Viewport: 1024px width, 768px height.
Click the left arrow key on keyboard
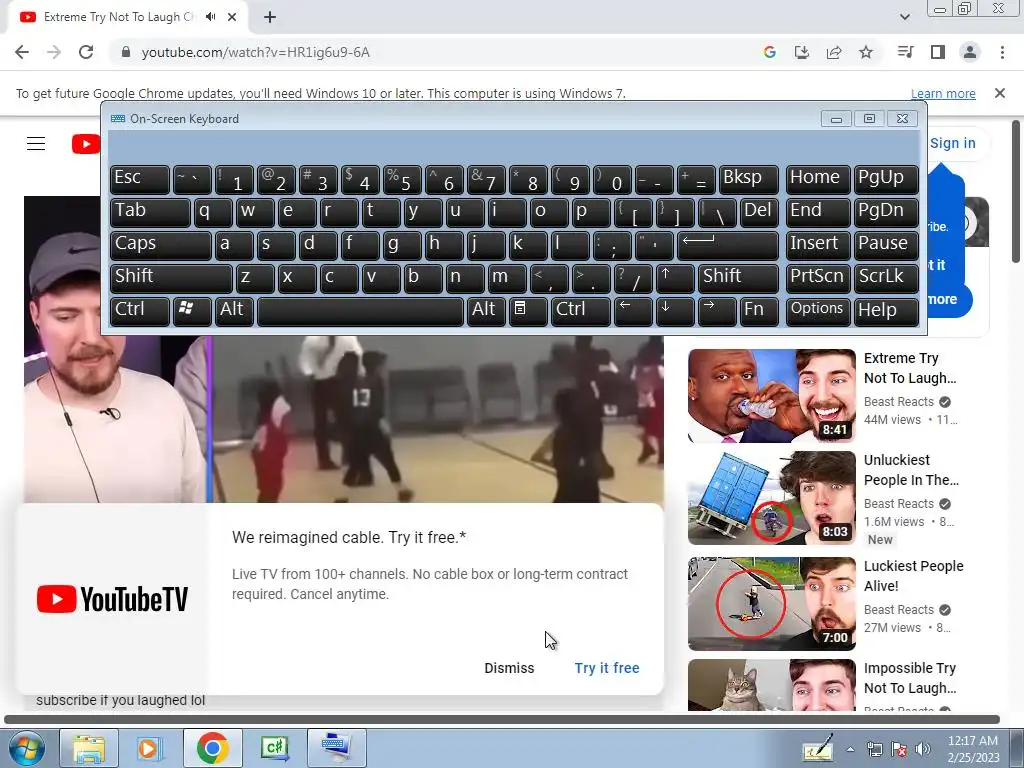click(633, 311)
